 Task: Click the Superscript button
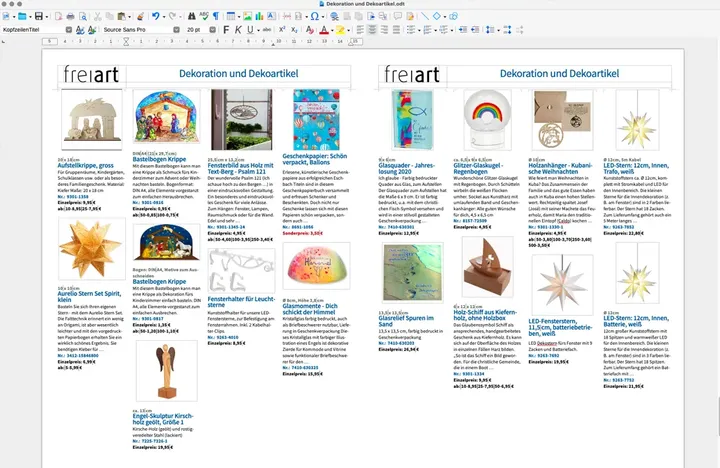point(282,30)
